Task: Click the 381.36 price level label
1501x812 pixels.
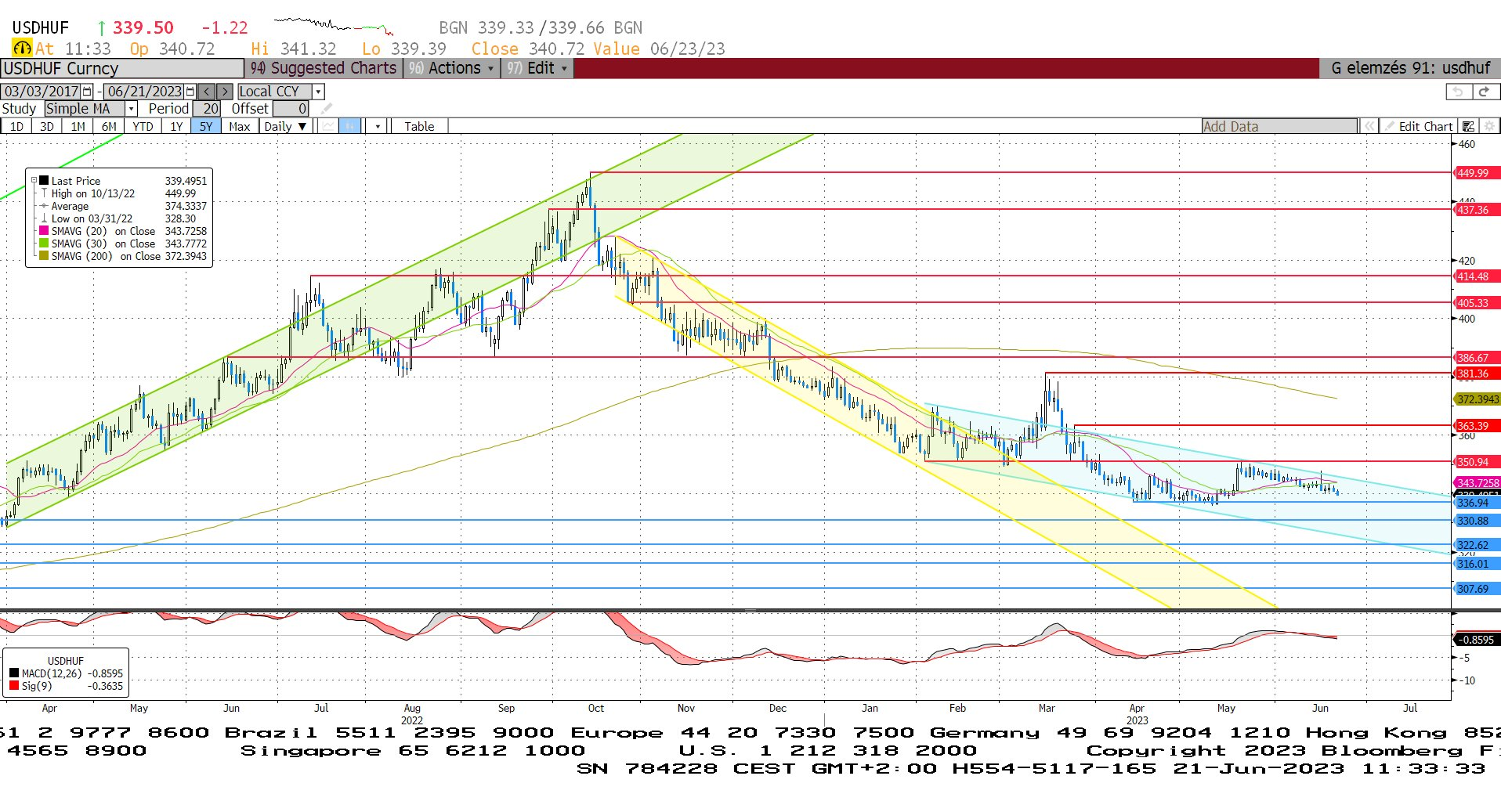Action: 1477,374
